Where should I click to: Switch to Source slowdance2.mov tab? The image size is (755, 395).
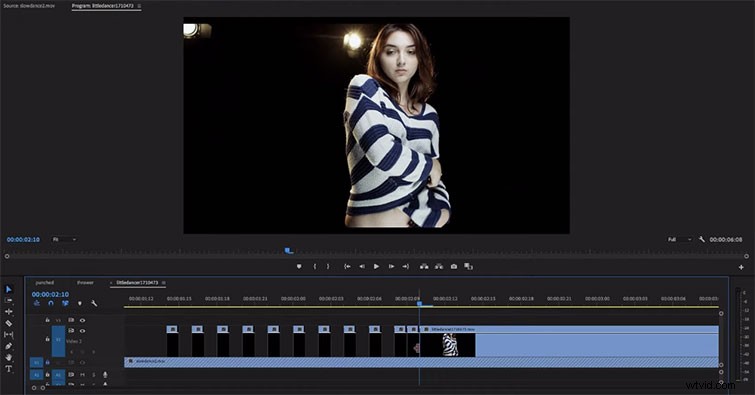coord(29,6)
